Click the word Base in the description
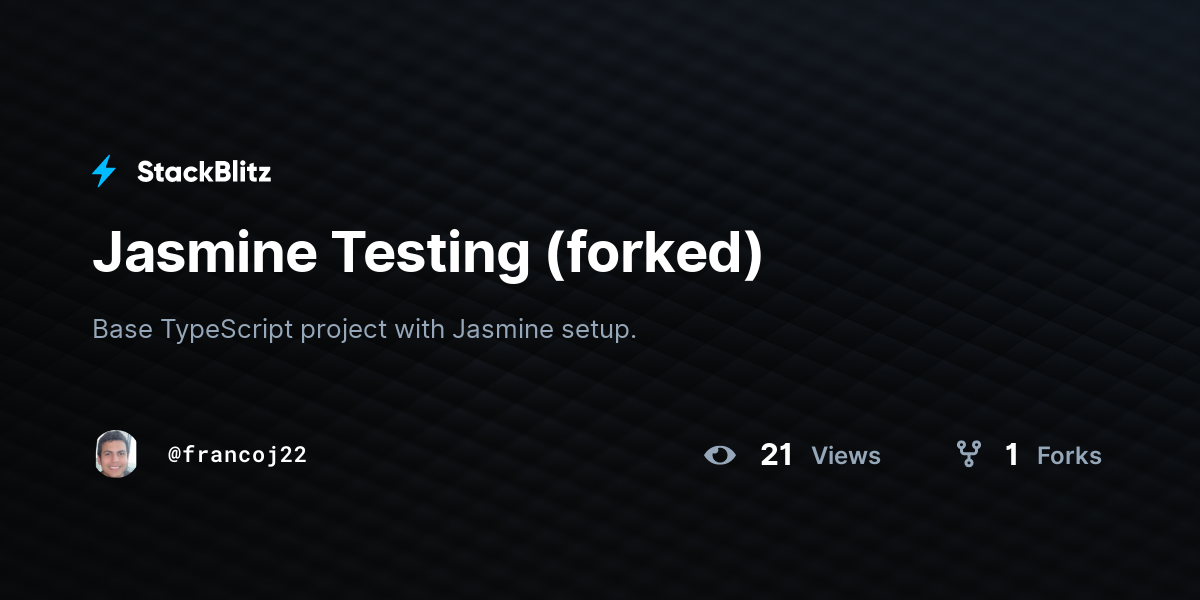1200x600 pixels. click(x=122, y=329)
